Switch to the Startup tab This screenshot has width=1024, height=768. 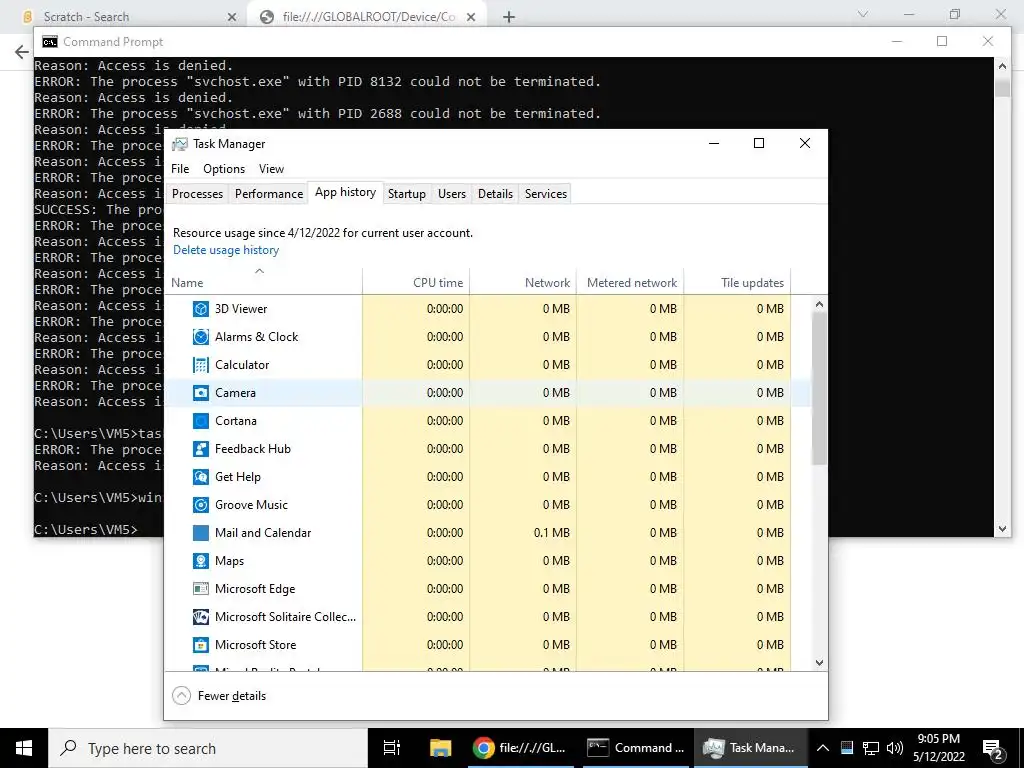coord(407,194)
